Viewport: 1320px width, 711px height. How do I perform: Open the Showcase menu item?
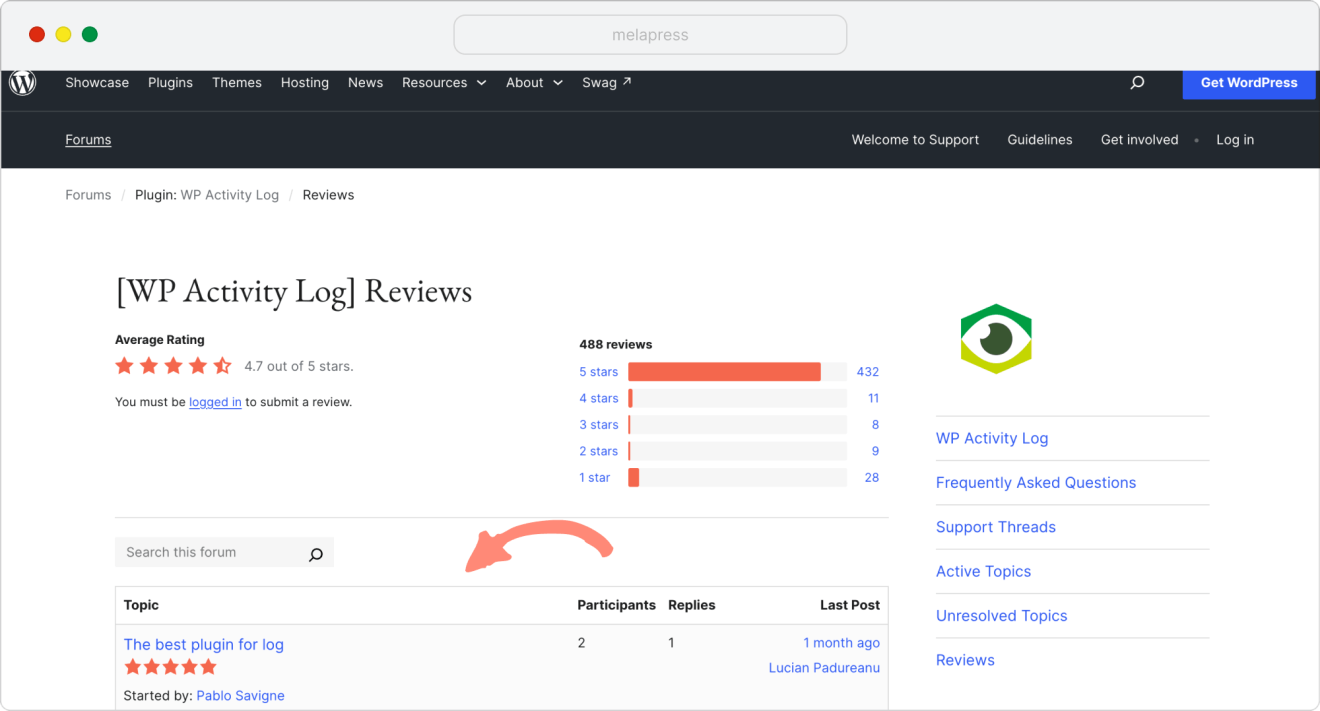[x=97, y=83]
